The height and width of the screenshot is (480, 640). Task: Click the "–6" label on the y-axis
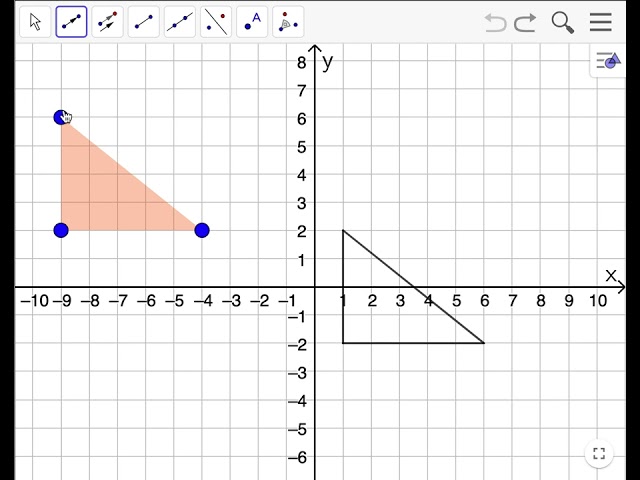click(x=298, y=458)
